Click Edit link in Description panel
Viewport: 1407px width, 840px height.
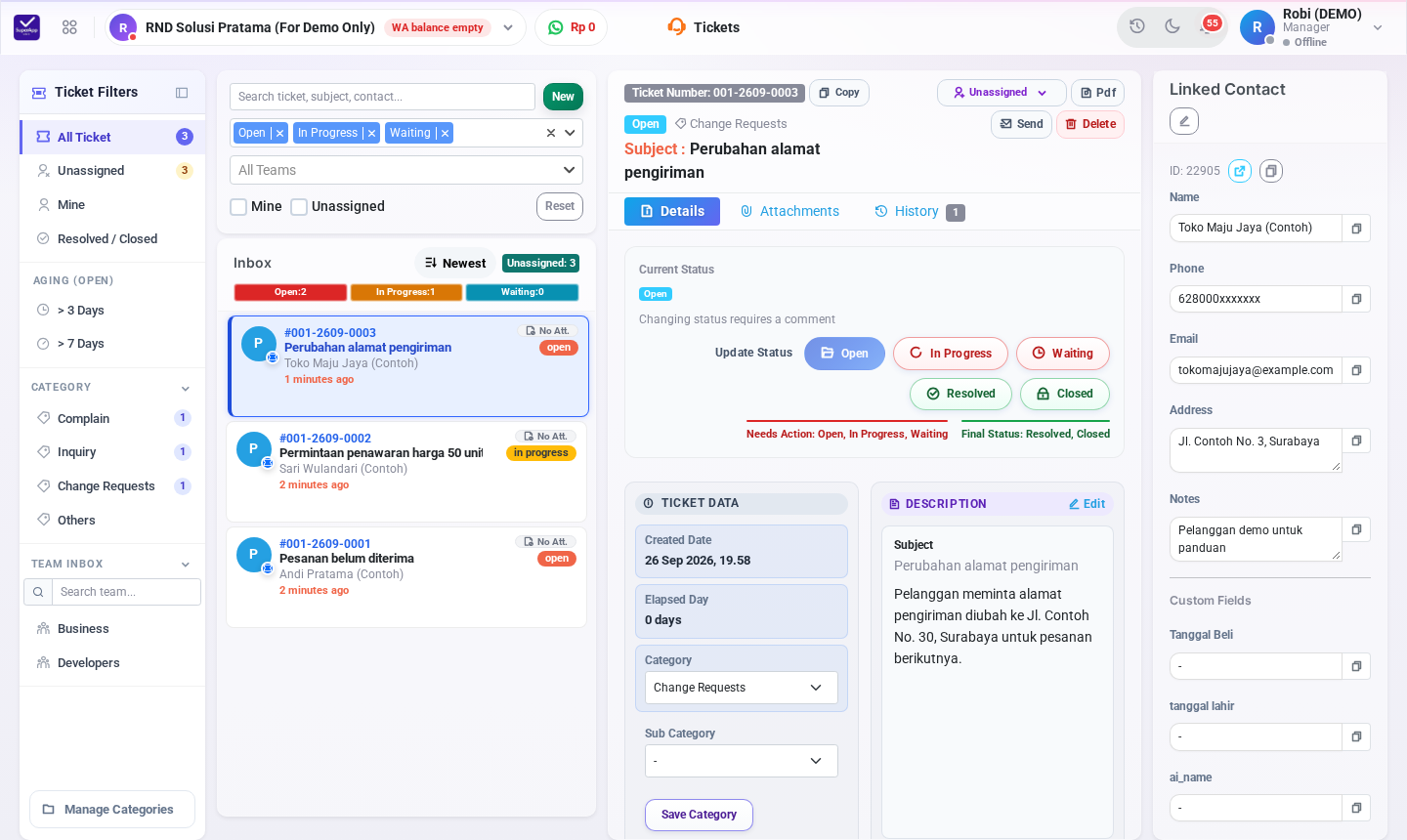[1087, 504]
